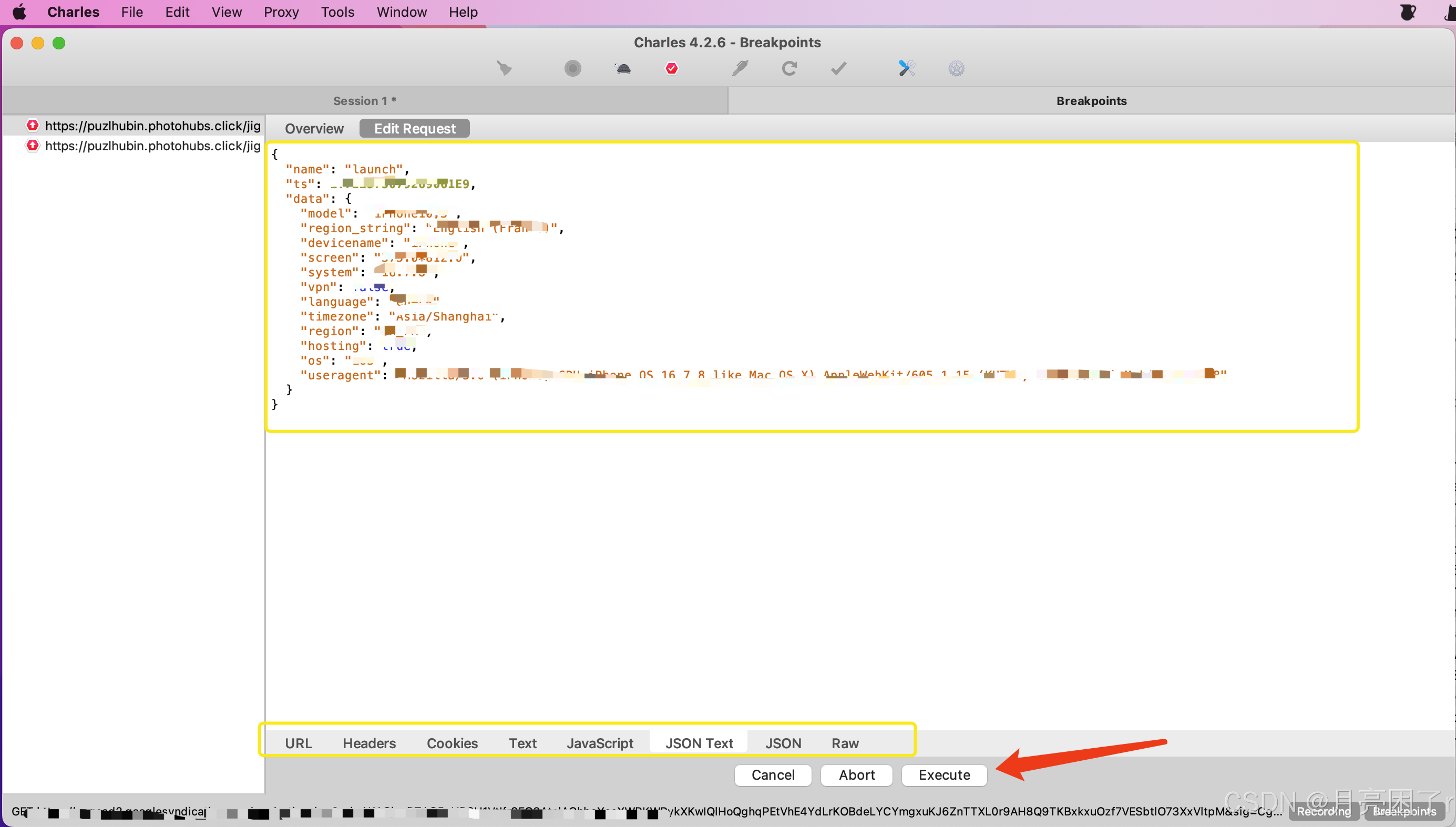Toggle throttling turtle icon

(623, 69)
